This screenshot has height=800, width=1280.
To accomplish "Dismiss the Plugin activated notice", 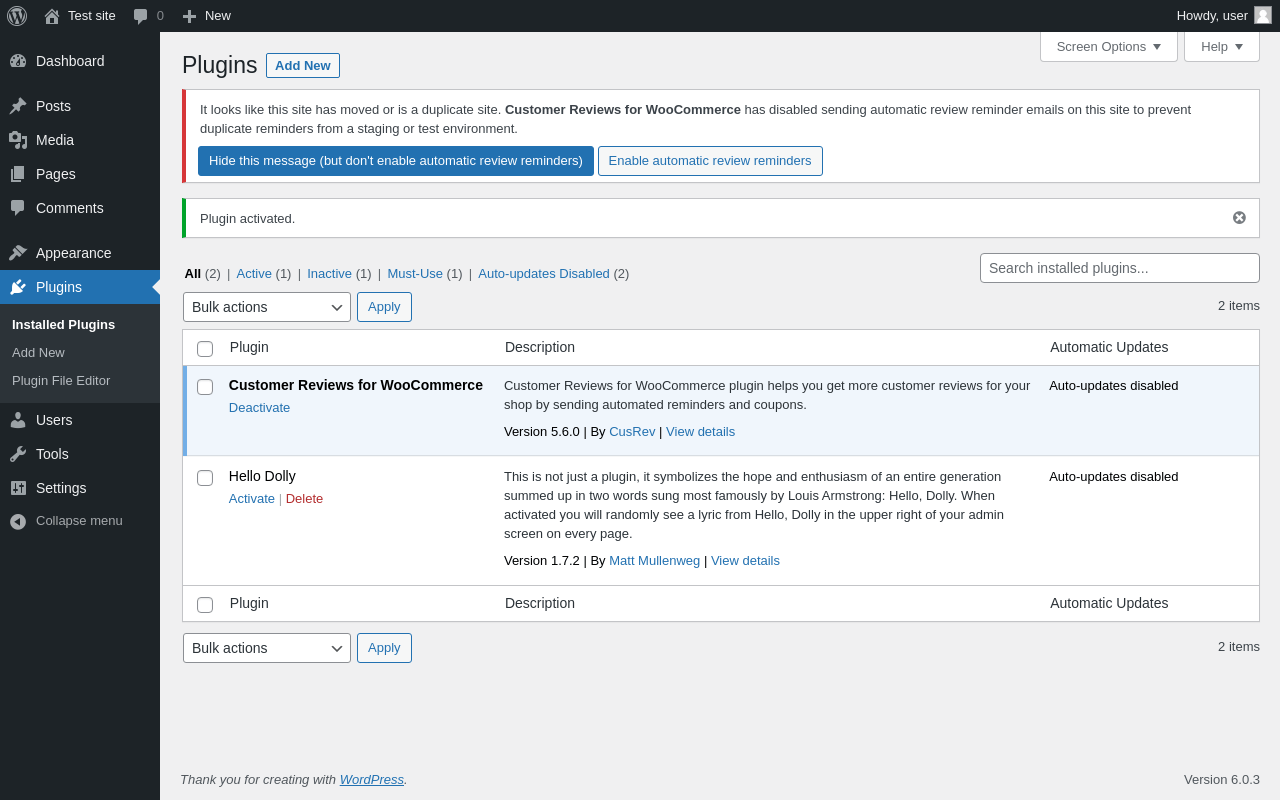I will point(1239,218).
